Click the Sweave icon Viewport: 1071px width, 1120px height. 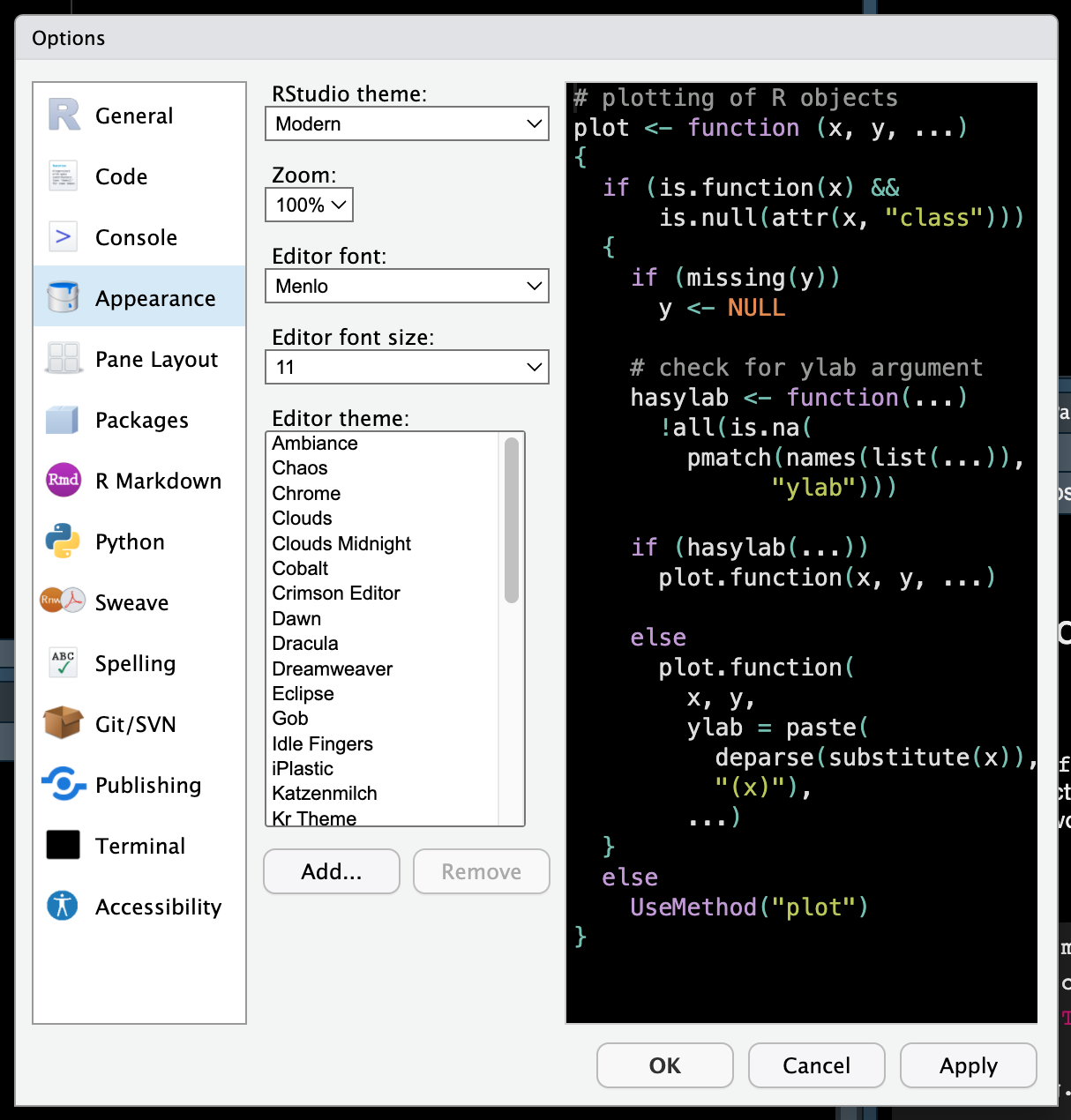tap(63, 601)
